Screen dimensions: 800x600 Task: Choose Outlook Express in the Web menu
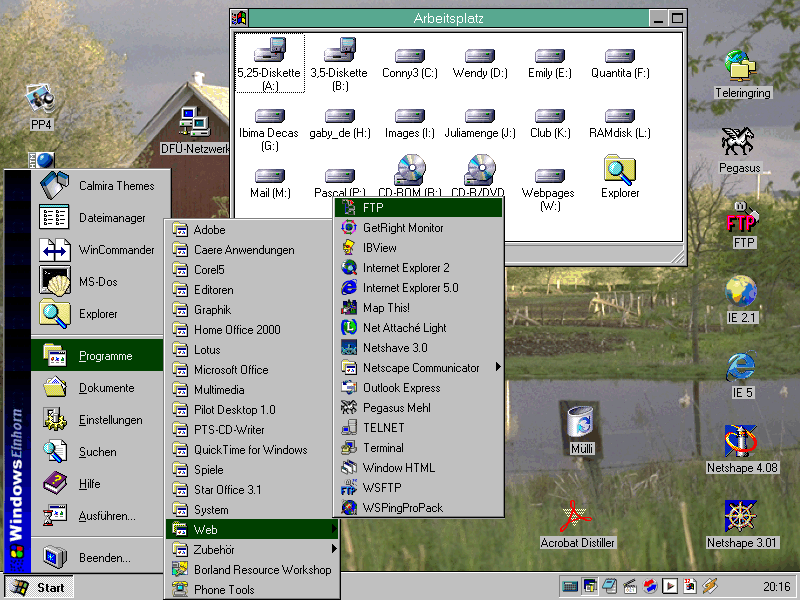coord(401,388)
